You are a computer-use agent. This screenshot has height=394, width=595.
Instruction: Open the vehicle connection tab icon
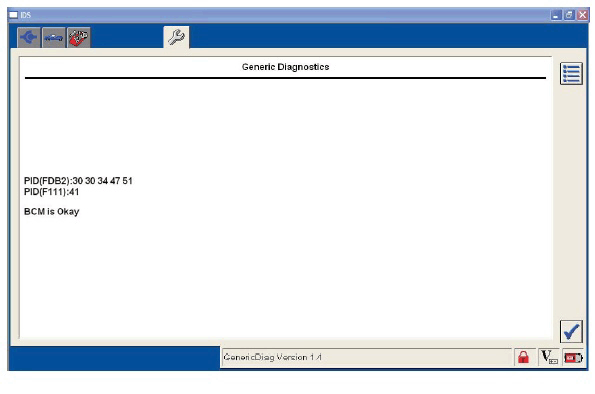[28, 37]
